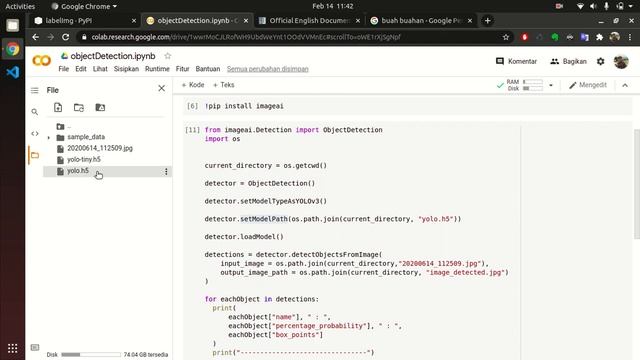Open the terminal icon at sidebar bottom

point(35,347)
